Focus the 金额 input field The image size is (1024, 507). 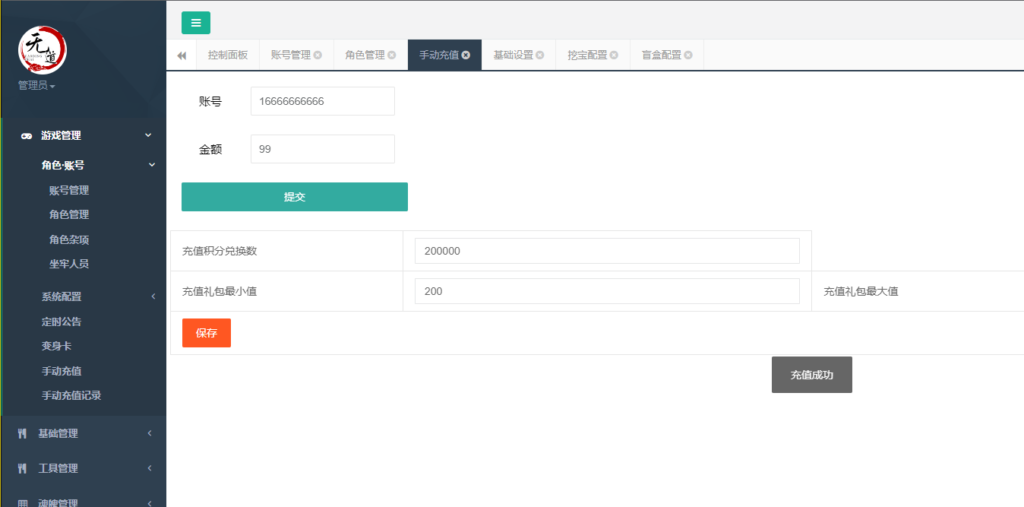pos(323,149)
